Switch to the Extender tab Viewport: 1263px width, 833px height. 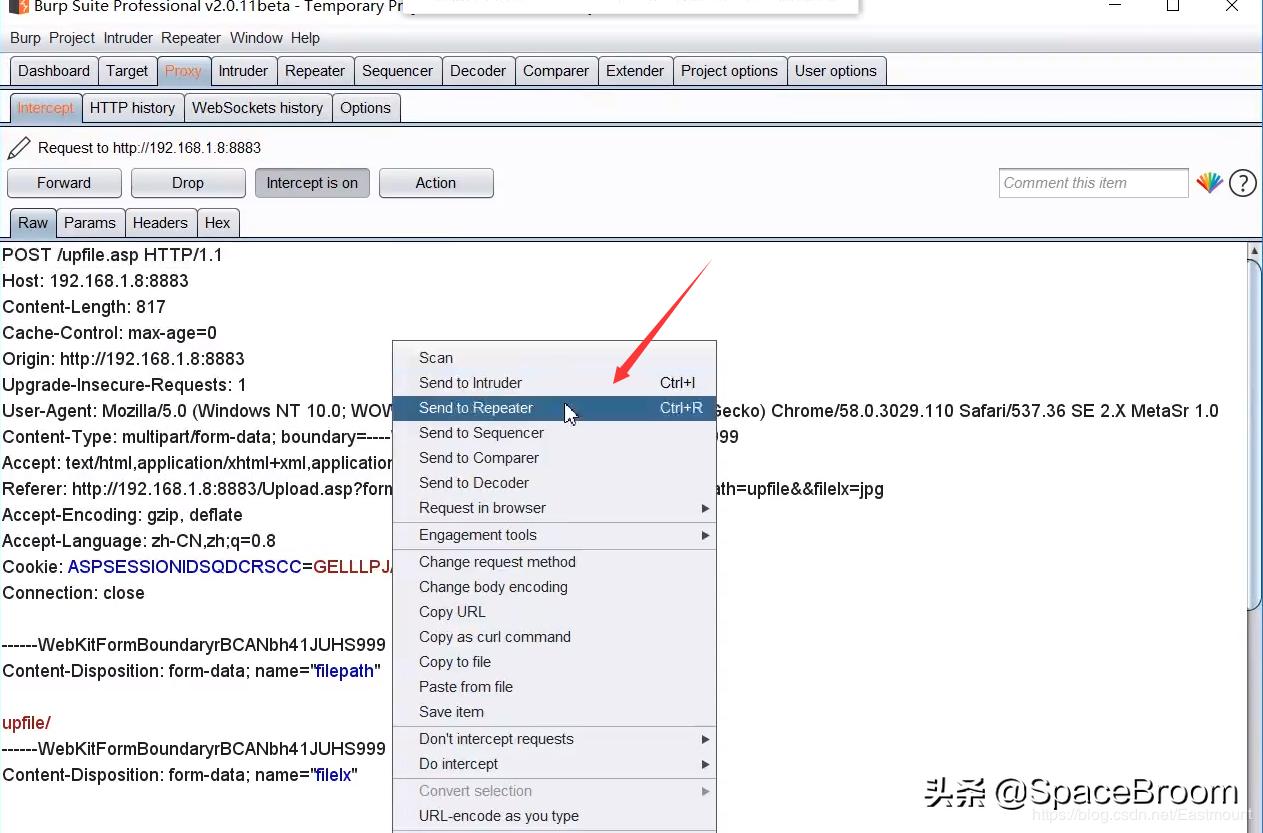(635, 71)
